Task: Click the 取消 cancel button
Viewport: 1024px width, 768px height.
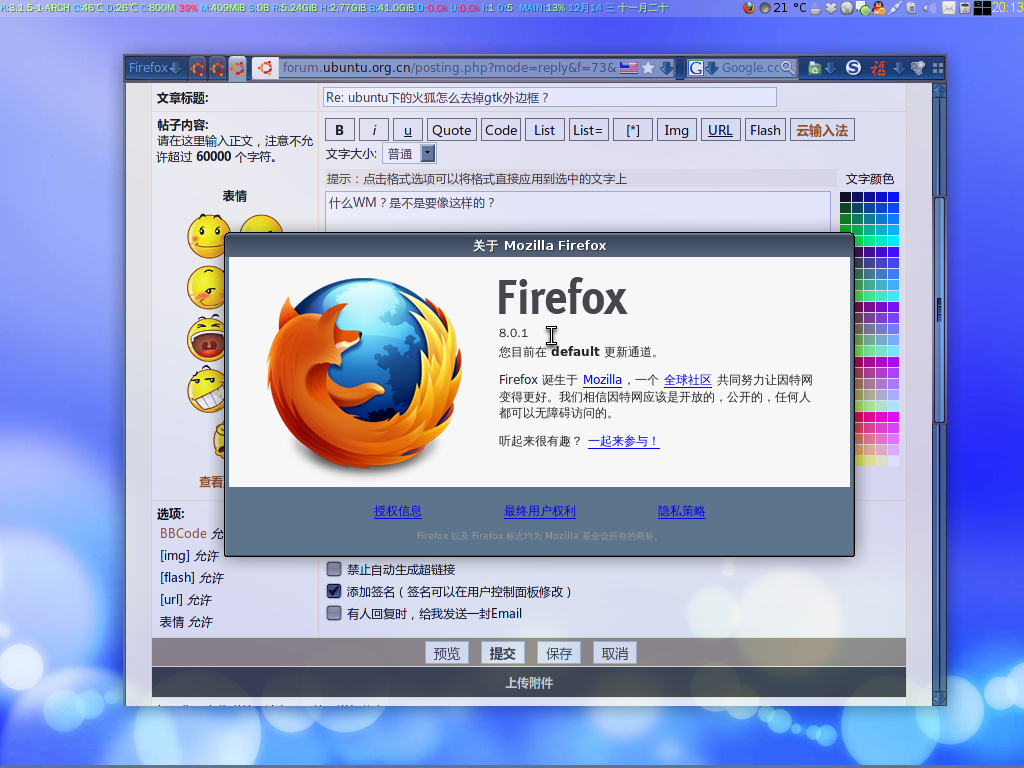Action: pyautogui.click(x=615, y=653)
